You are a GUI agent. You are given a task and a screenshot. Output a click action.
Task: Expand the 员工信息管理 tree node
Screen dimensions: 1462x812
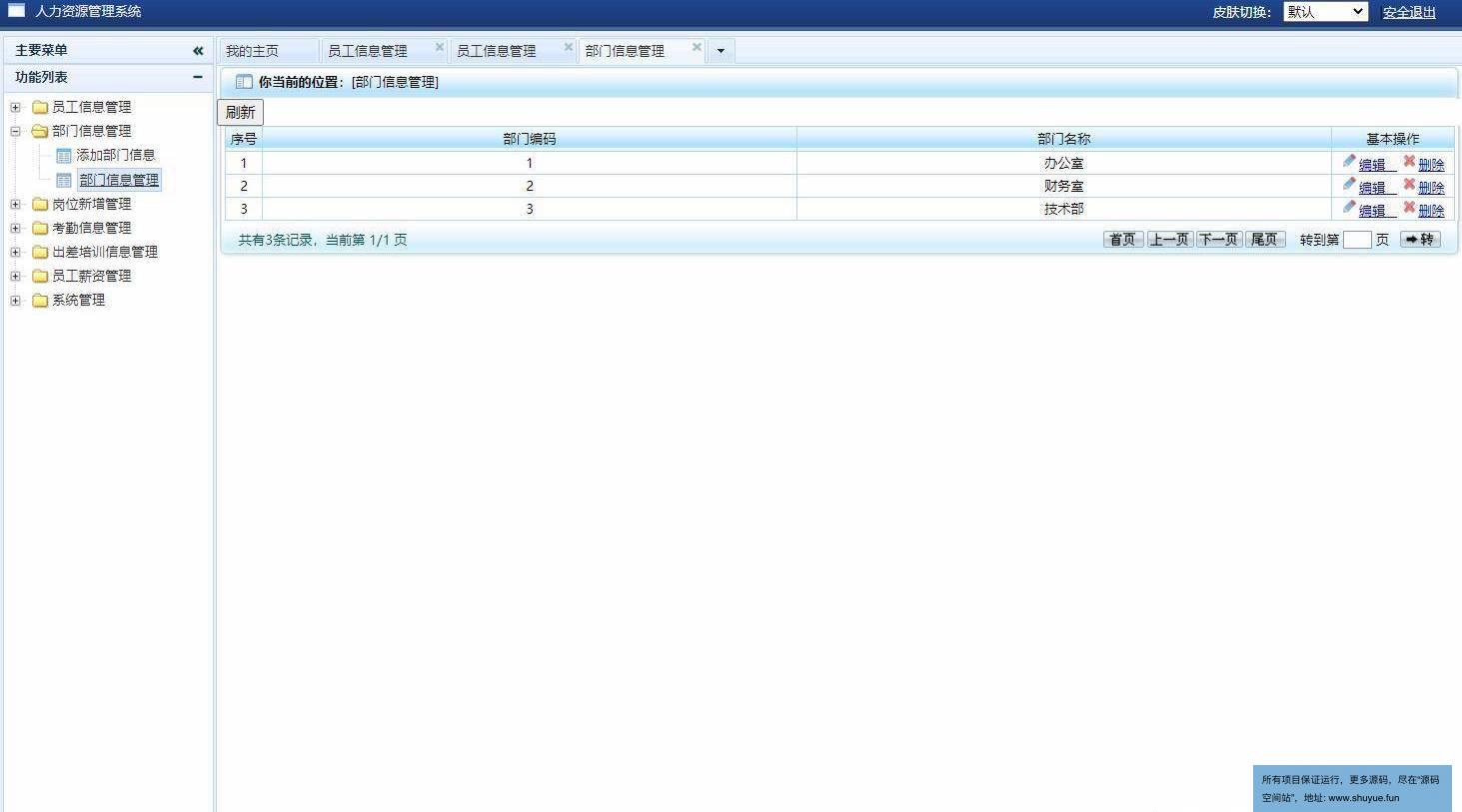[15, 107]
